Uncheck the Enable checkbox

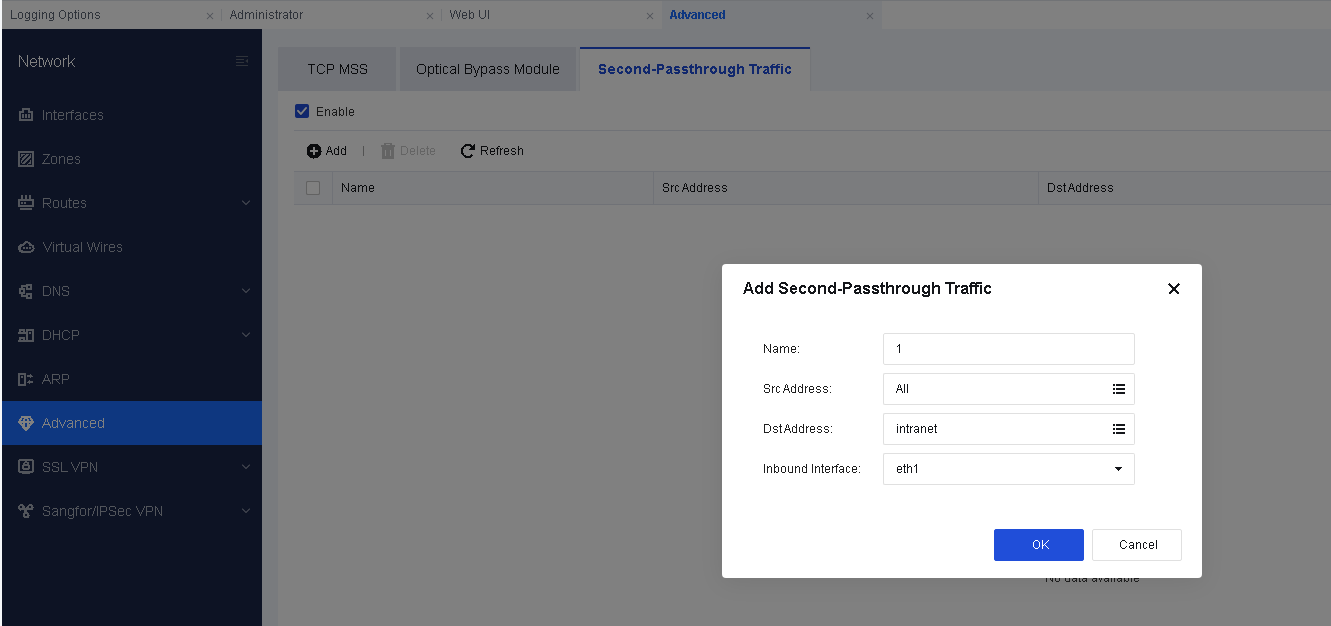tap(303, 111)
